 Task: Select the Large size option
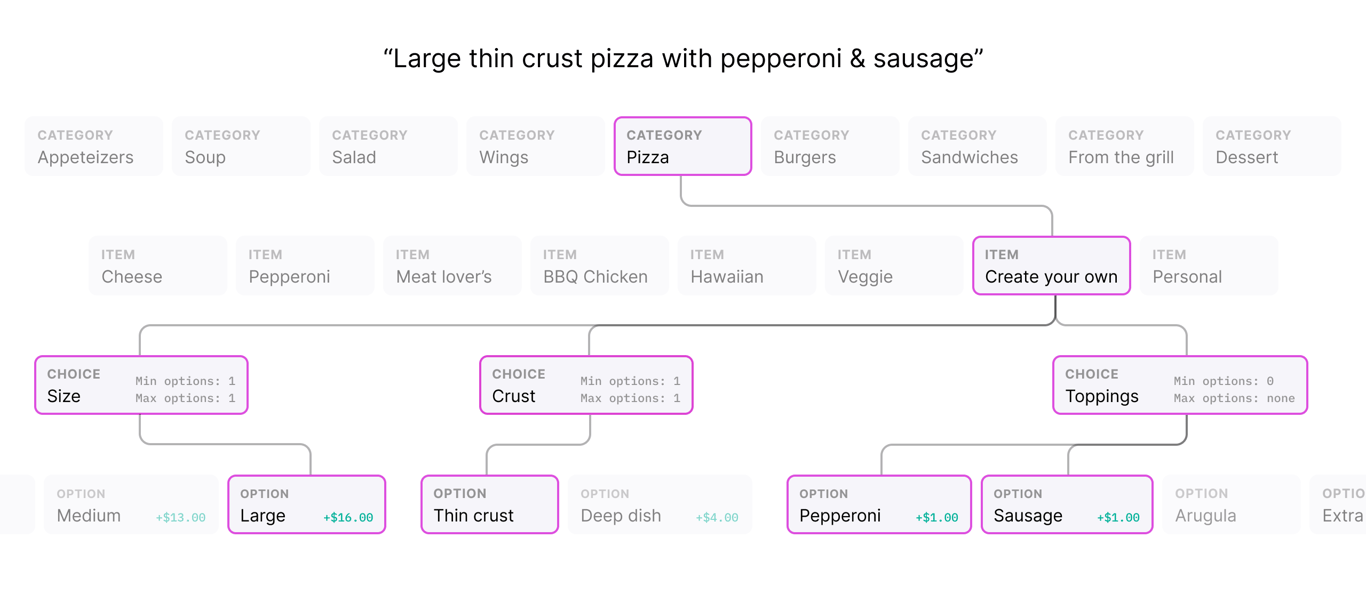(306, 505)
